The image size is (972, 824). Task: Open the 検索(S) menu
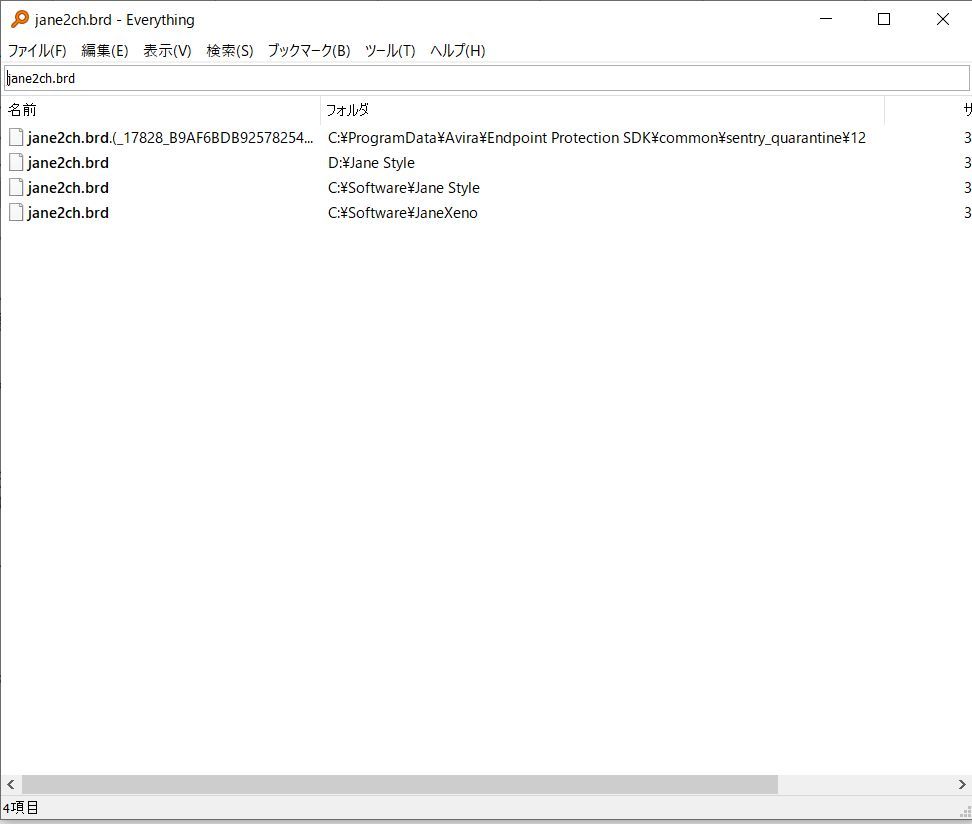(230, 51)
